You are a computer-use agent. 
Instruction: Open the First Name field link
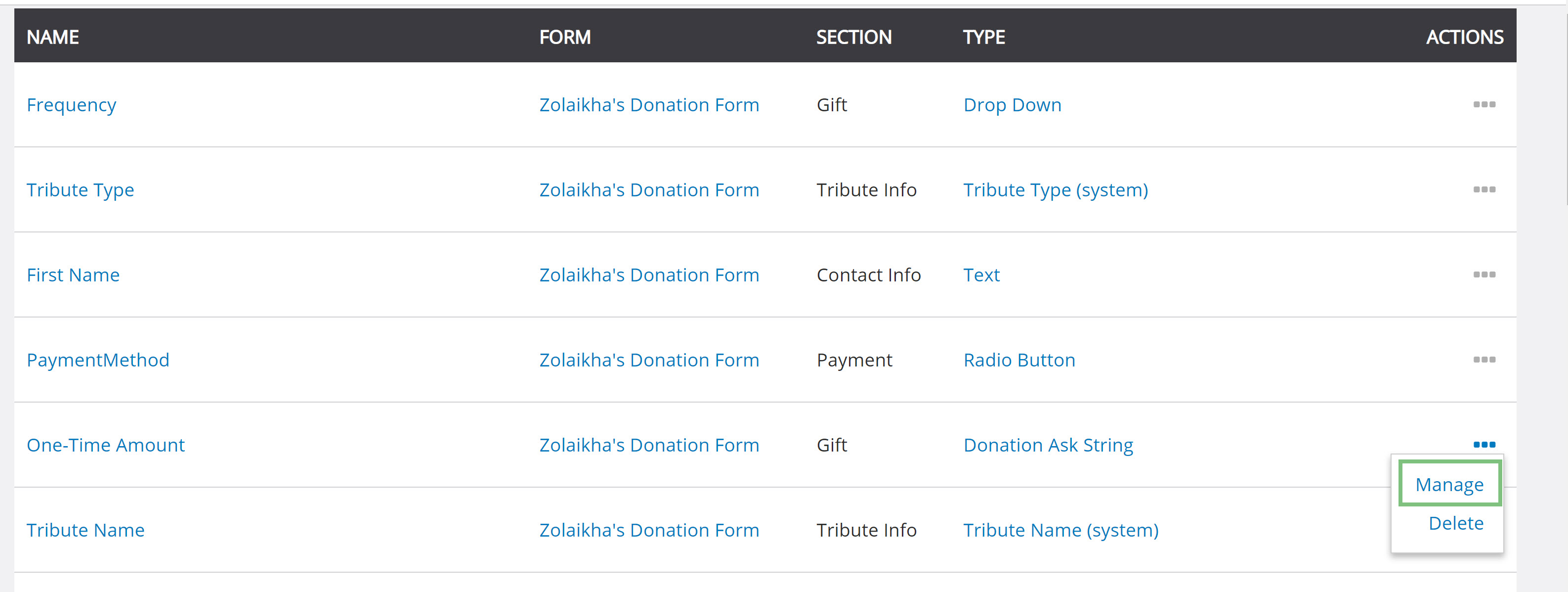[x=73, y=274]
